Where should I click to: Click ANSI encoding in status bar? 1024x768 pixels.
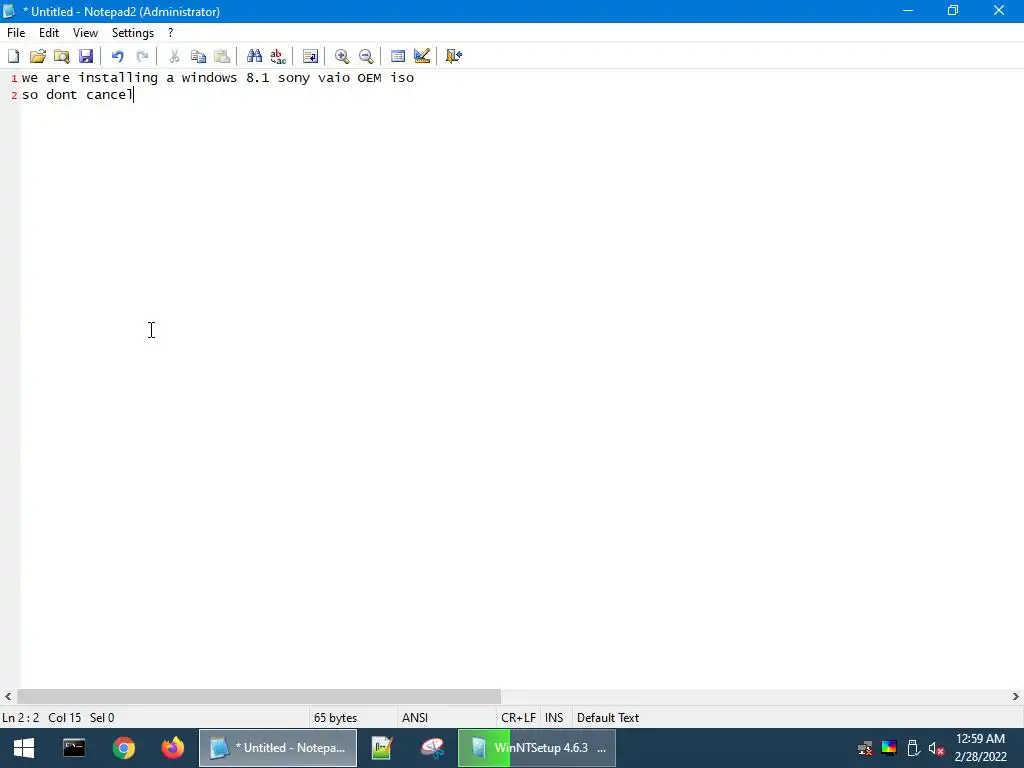tap(415, 718)
